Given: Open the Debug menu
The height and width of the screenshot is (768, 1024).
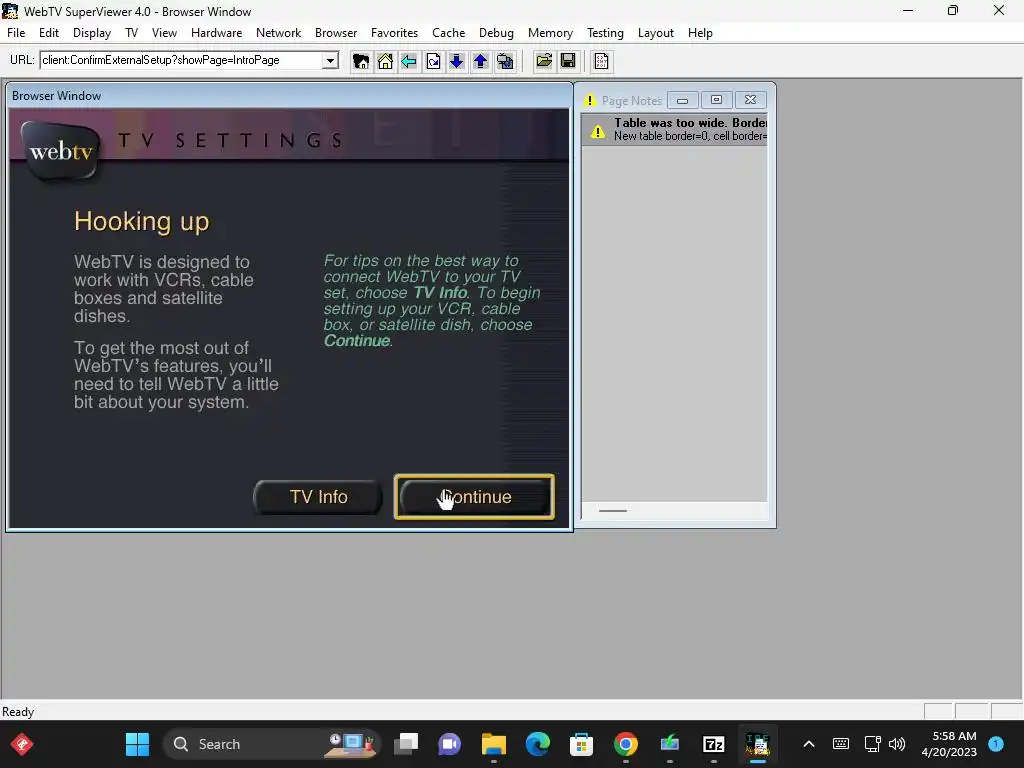Looking at the screenshot, I should [496, 33].
